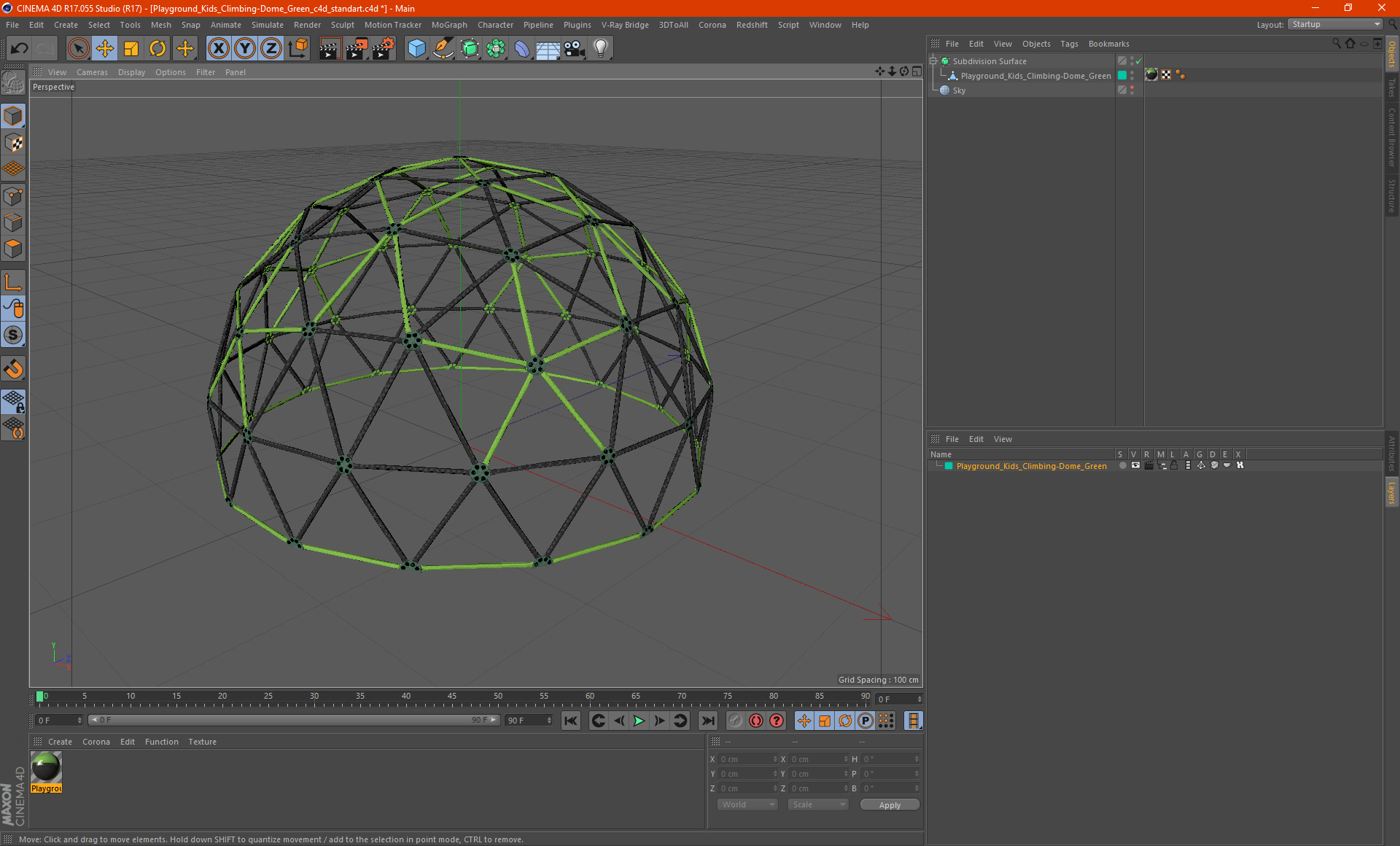
Task: Collapse the Subdivision Surface tree
Action: pyautogui.click(x=933, y=61)
